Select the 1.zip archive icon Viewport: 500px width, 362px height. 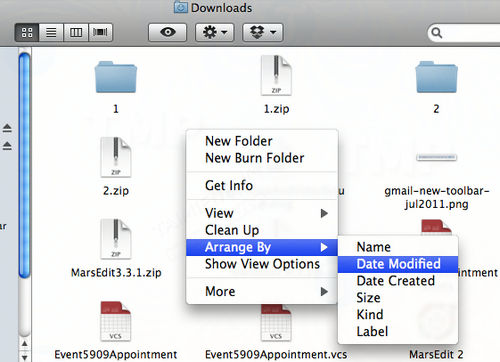(x=276, y=75)
